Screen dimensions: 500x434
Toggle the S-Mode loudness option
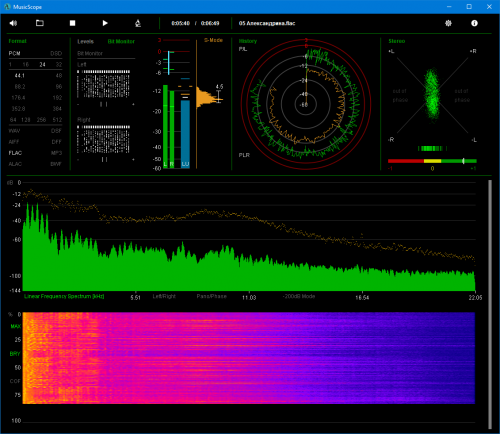[213, 40]
